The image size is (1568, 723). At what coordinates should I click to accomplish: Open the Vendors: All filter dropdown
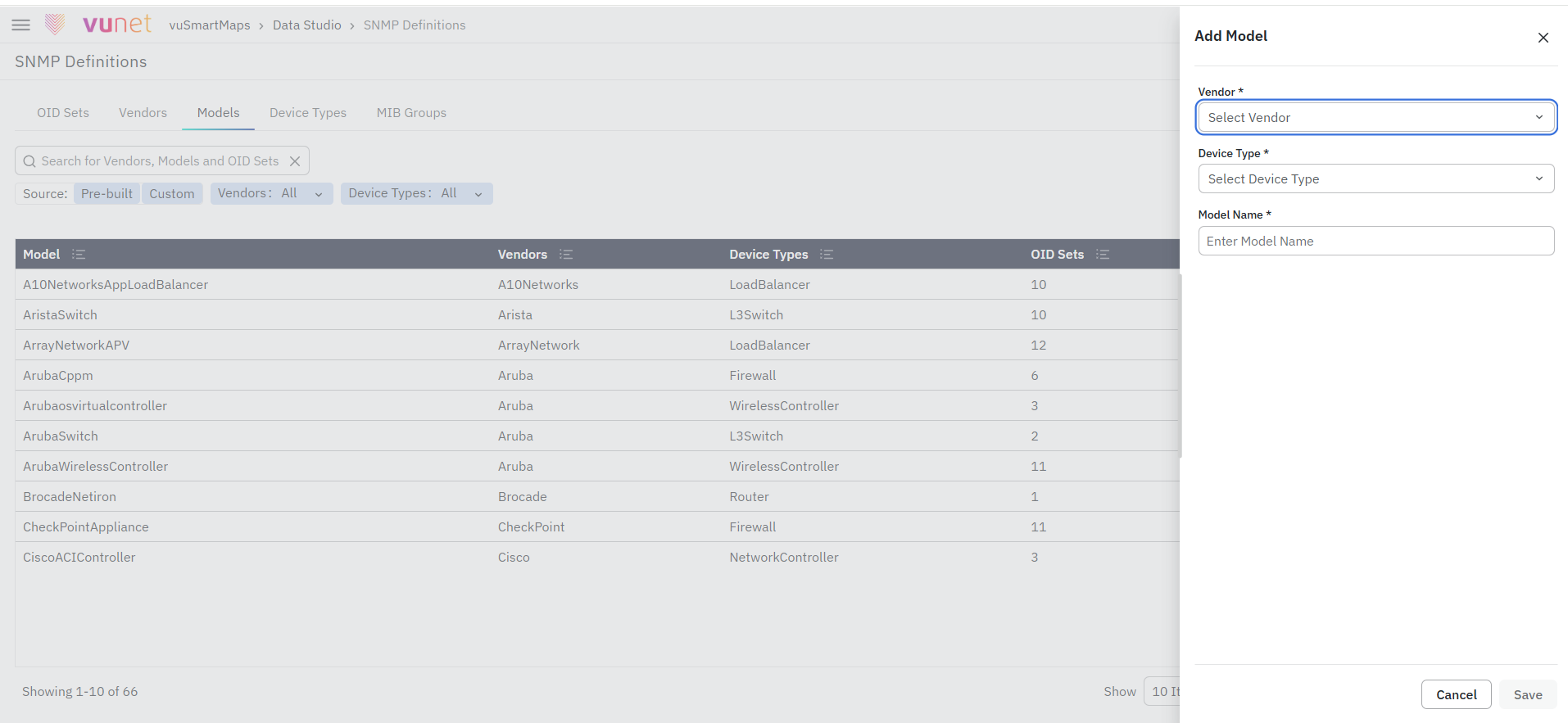pyautogui.click(x=271, y=194)
